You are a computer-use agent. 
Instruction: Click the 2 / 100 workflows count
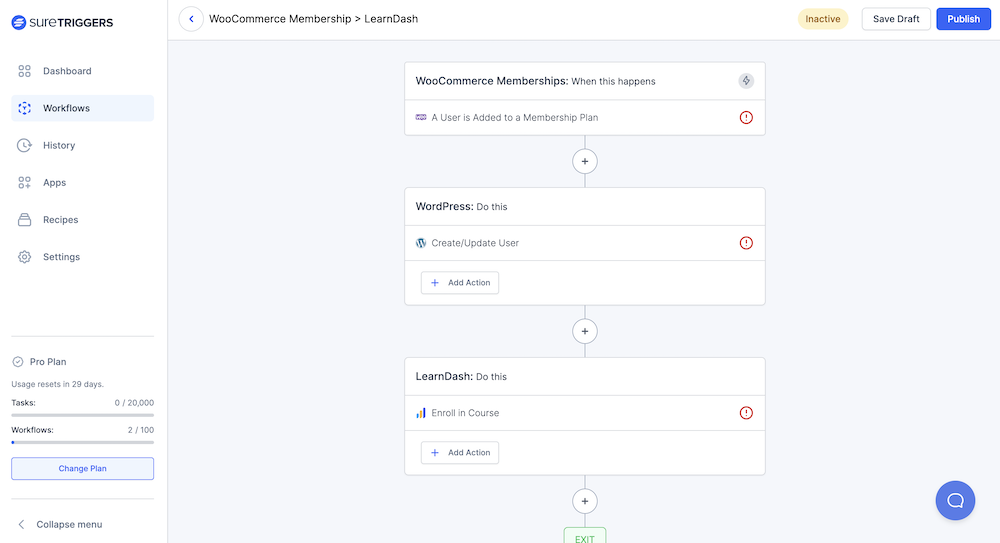click(x=140, y=430)
